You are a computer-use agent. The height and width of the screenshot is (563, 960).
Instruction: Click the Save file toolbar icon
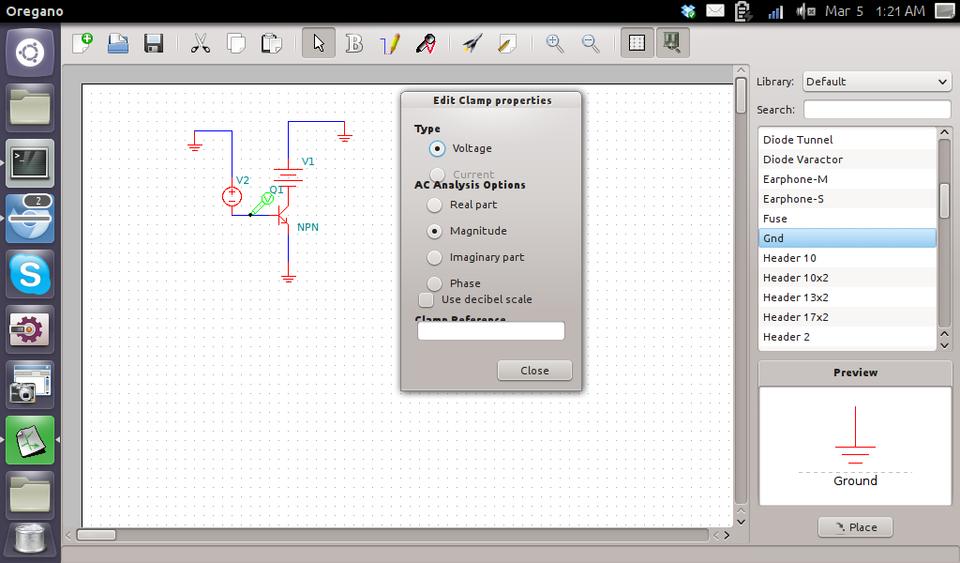153,44
